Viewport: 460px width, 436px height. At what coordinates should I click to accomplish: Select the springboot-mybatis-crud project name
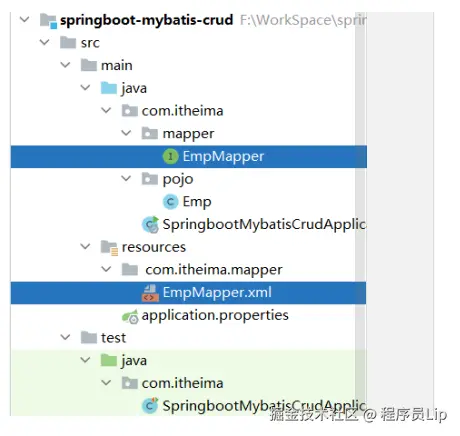[146, 20]
